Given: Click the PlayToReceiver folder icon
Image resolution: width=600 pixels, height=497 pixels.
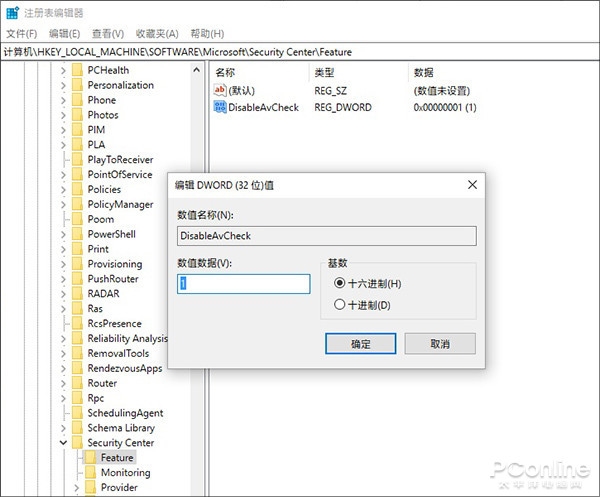Looking at the screenshot, I should click(78, 160).
